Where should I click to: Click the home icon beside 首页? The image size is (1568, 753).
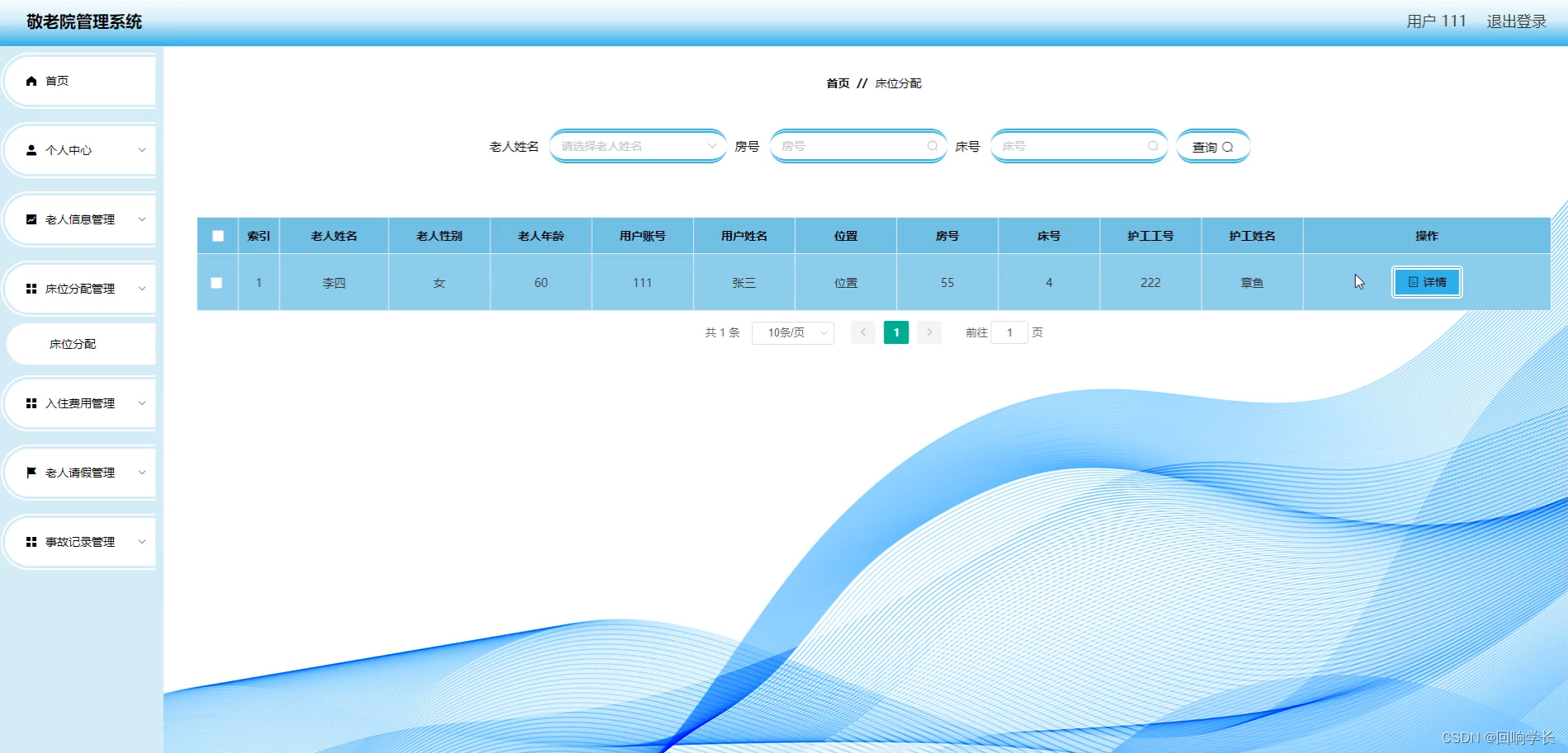tap(31, 81)
